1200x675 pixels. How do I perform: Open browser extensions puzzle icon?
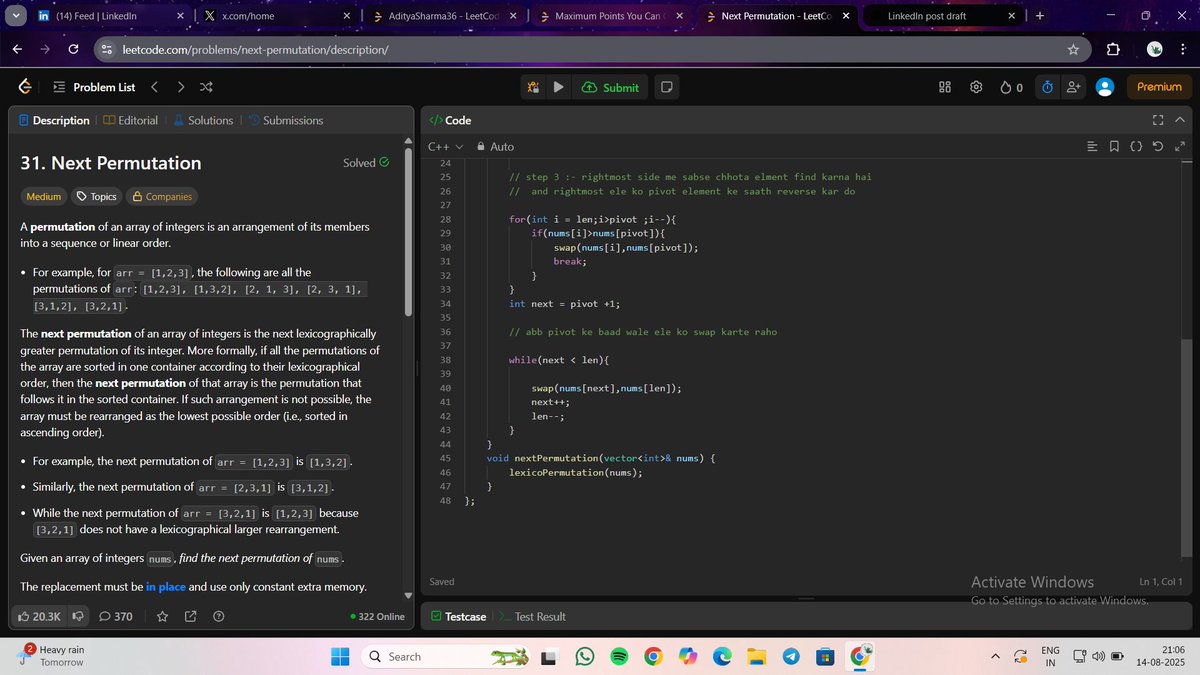pyautogui.click(x=1113, y=49)
